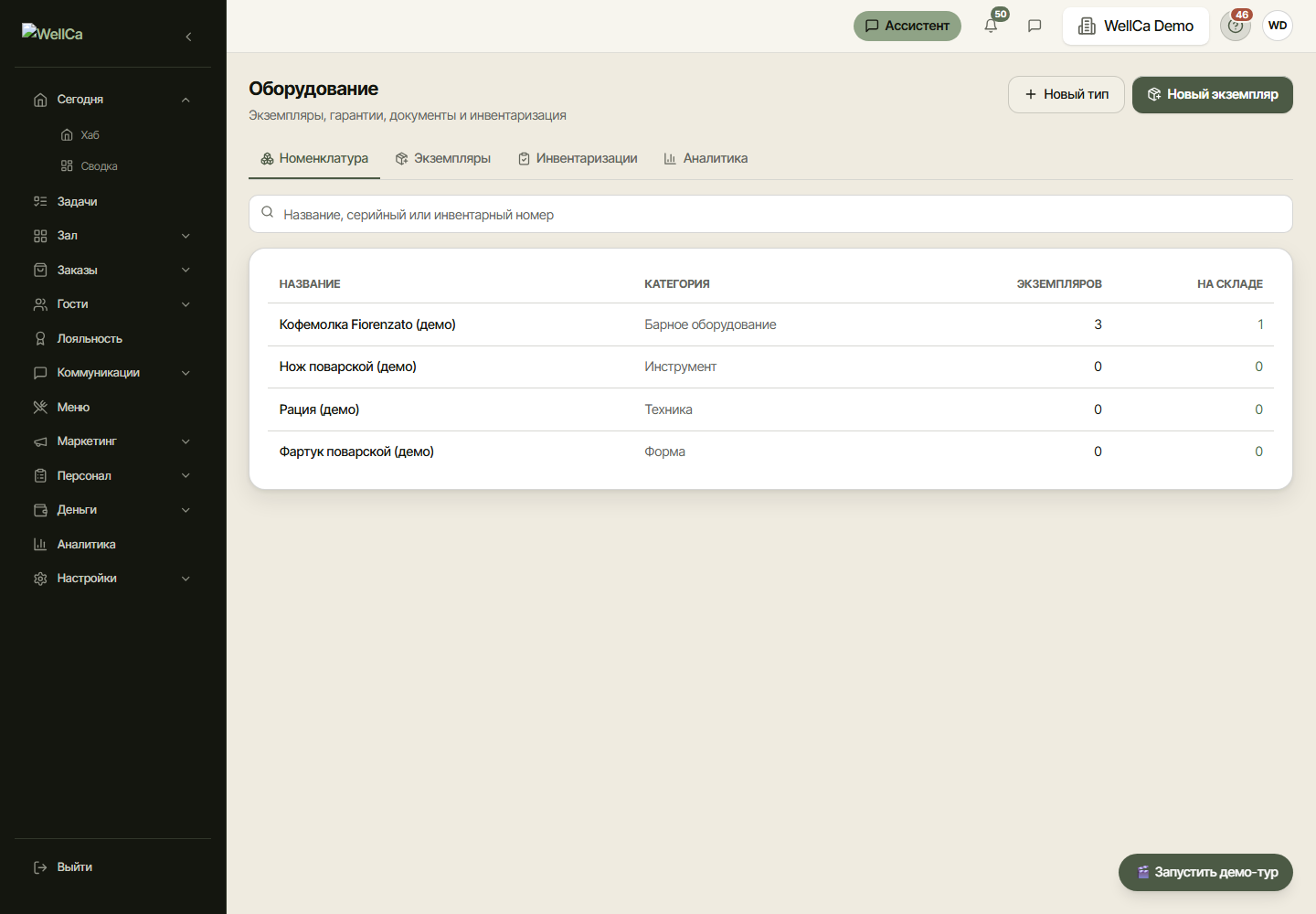
Task: Collapse the Сегодня section chevron
Action: 186,100
